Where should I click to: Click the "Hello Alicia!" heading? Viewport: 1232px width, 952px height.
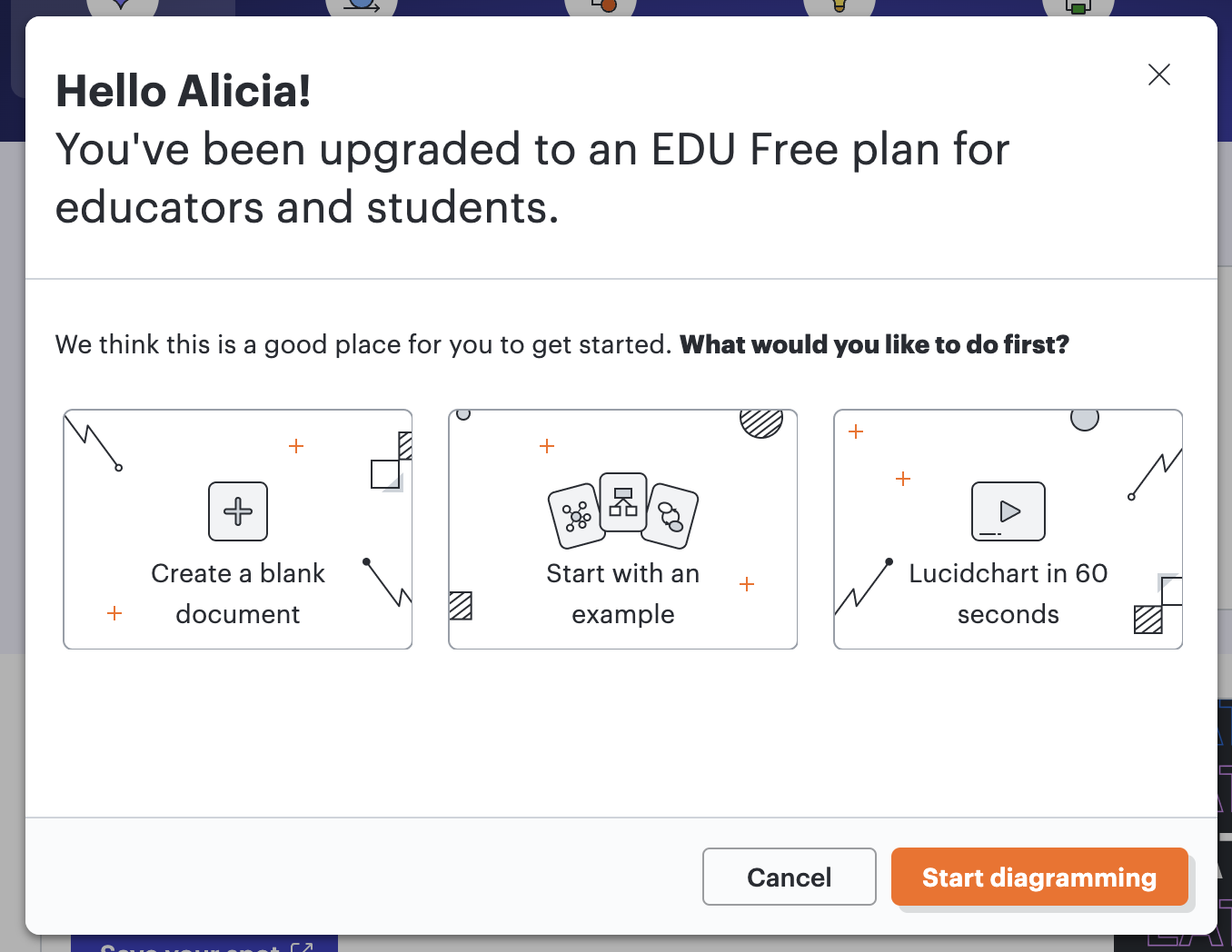pos(184,91)
